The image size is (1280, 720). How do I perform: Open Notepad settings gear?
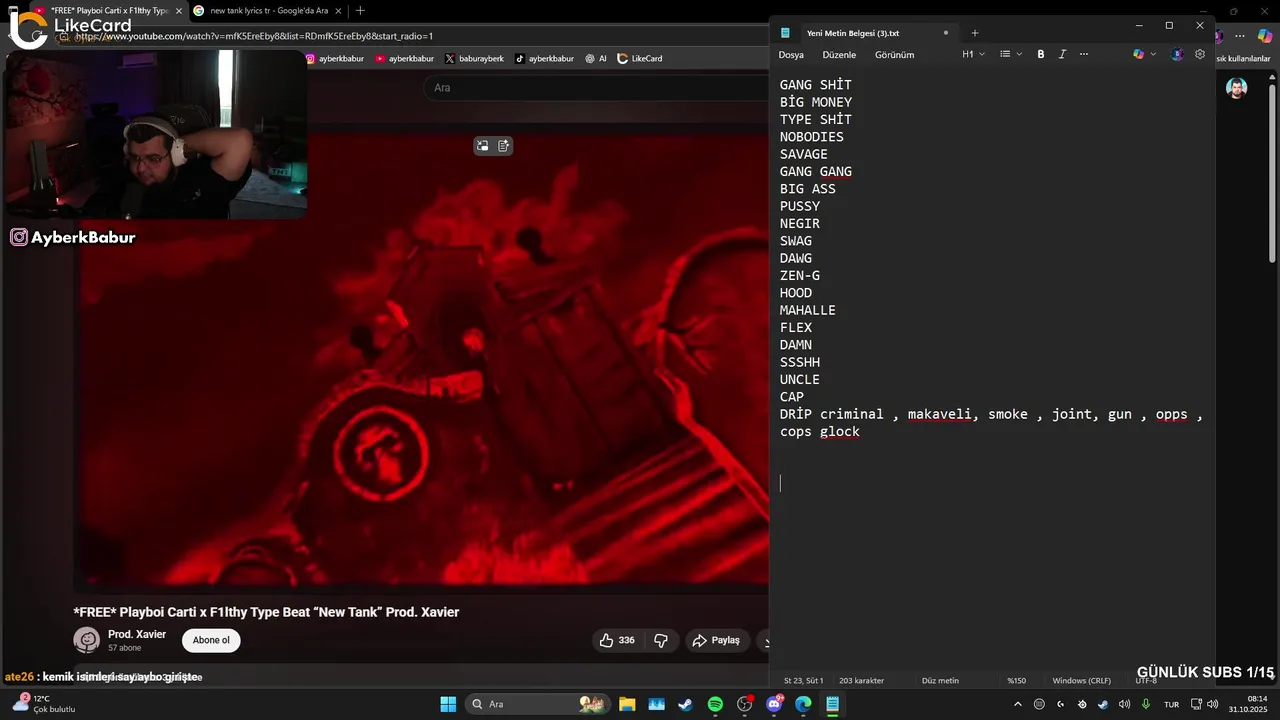[1200, 54]
